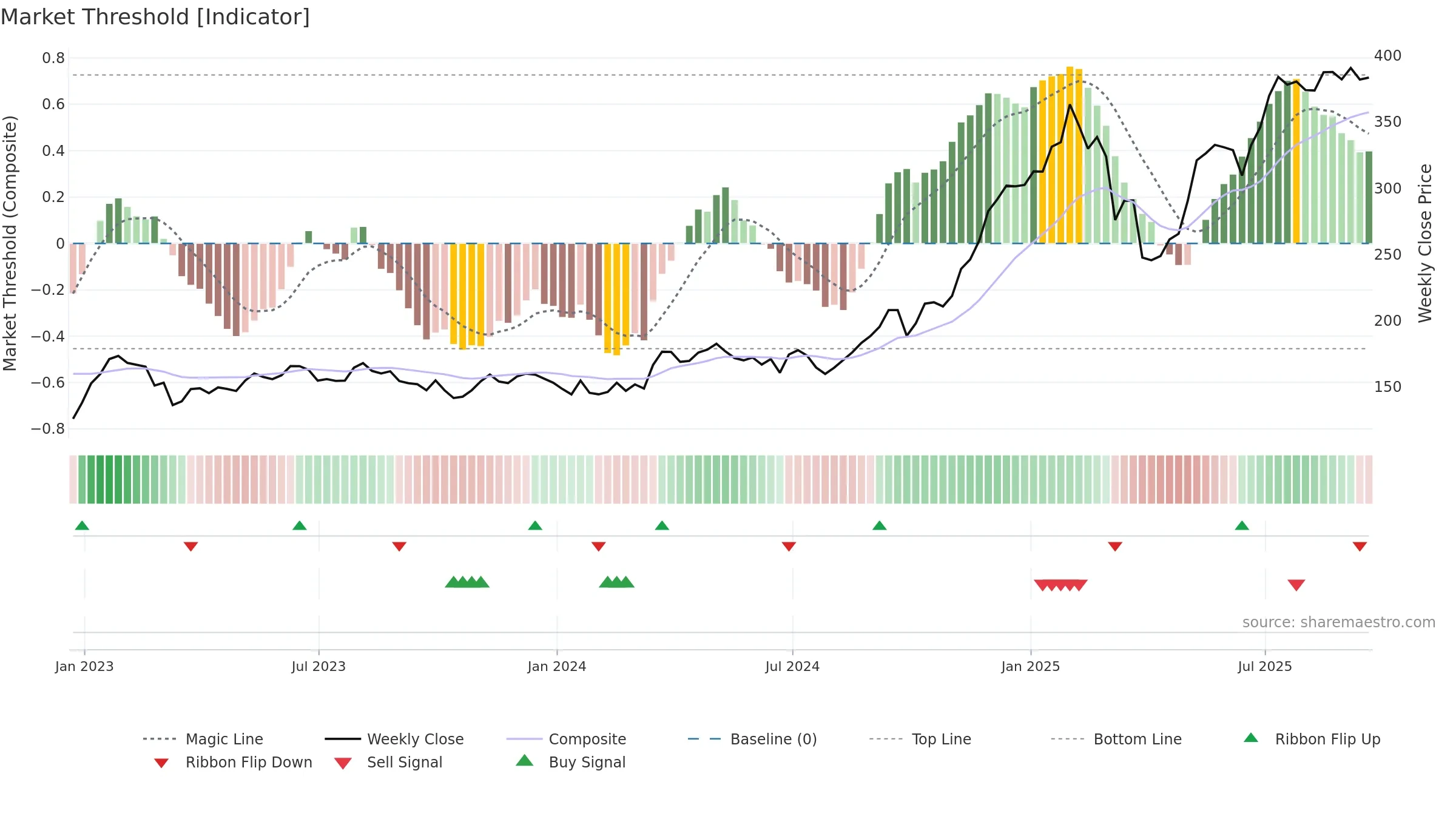Select the ribbon flip up marker before Jan 2024
Viewport: 1456px width, 819px height.
535,525
